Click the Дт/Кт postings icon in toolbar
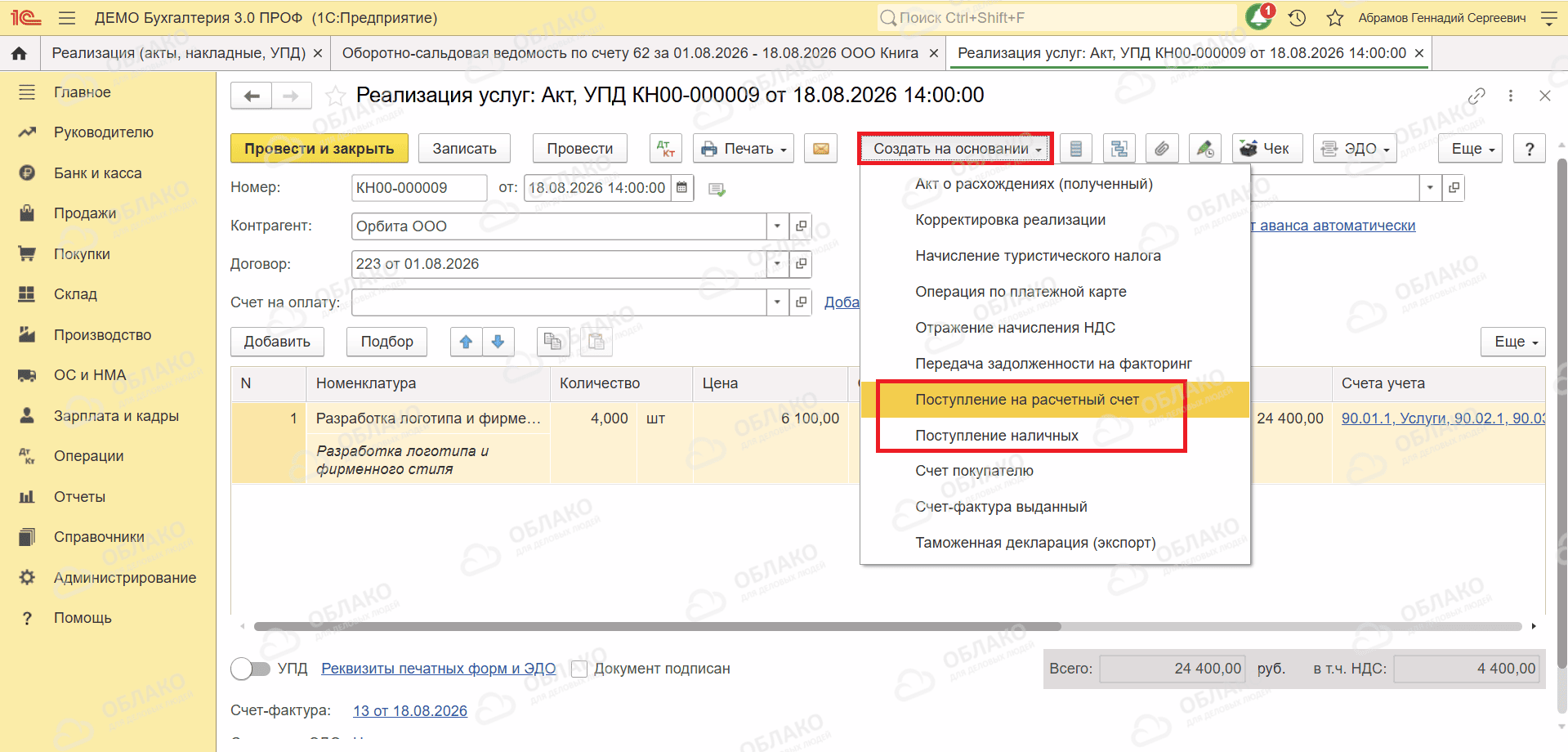The height and width of the screenshot is (752, 1568). pos(666,149)
